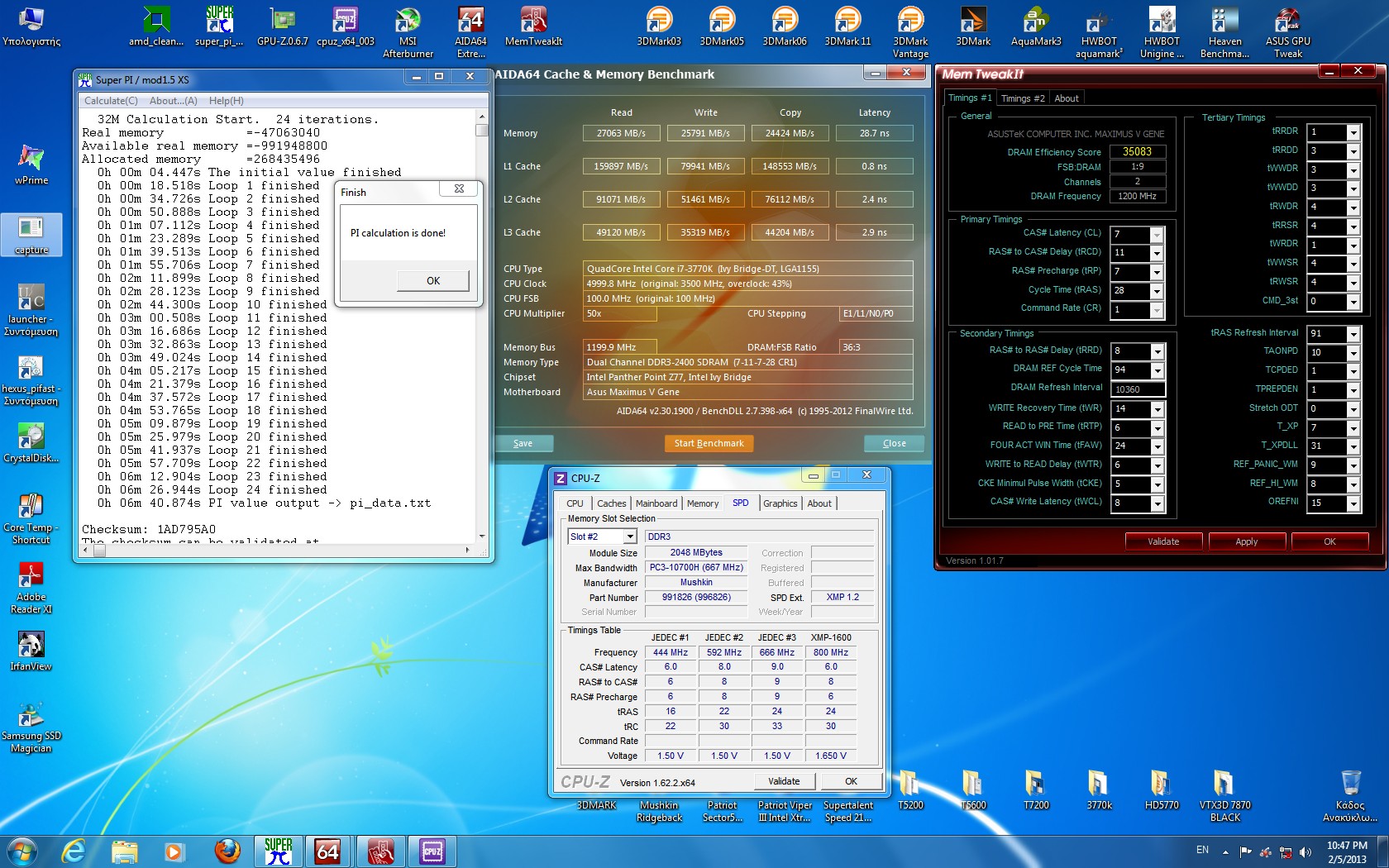Open the 3DMark11 desktop shortcut
This screenshot has height=868, width=1389.
click(847, 26)
